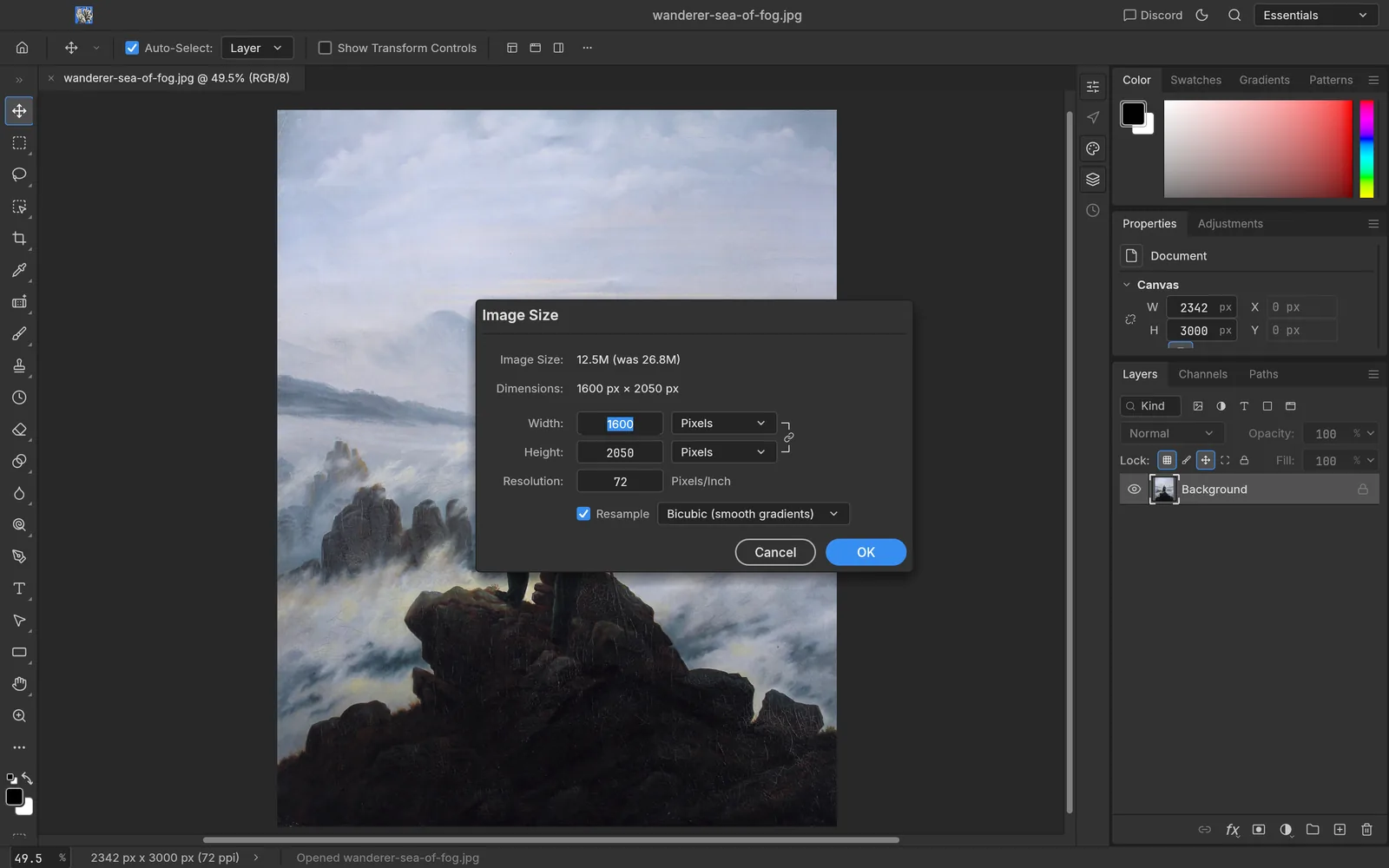This screenshot has height=868, width=1389.
Task: Switch to the Adjustments tab
Action: pyautogui.click(x=1230, y=224)
